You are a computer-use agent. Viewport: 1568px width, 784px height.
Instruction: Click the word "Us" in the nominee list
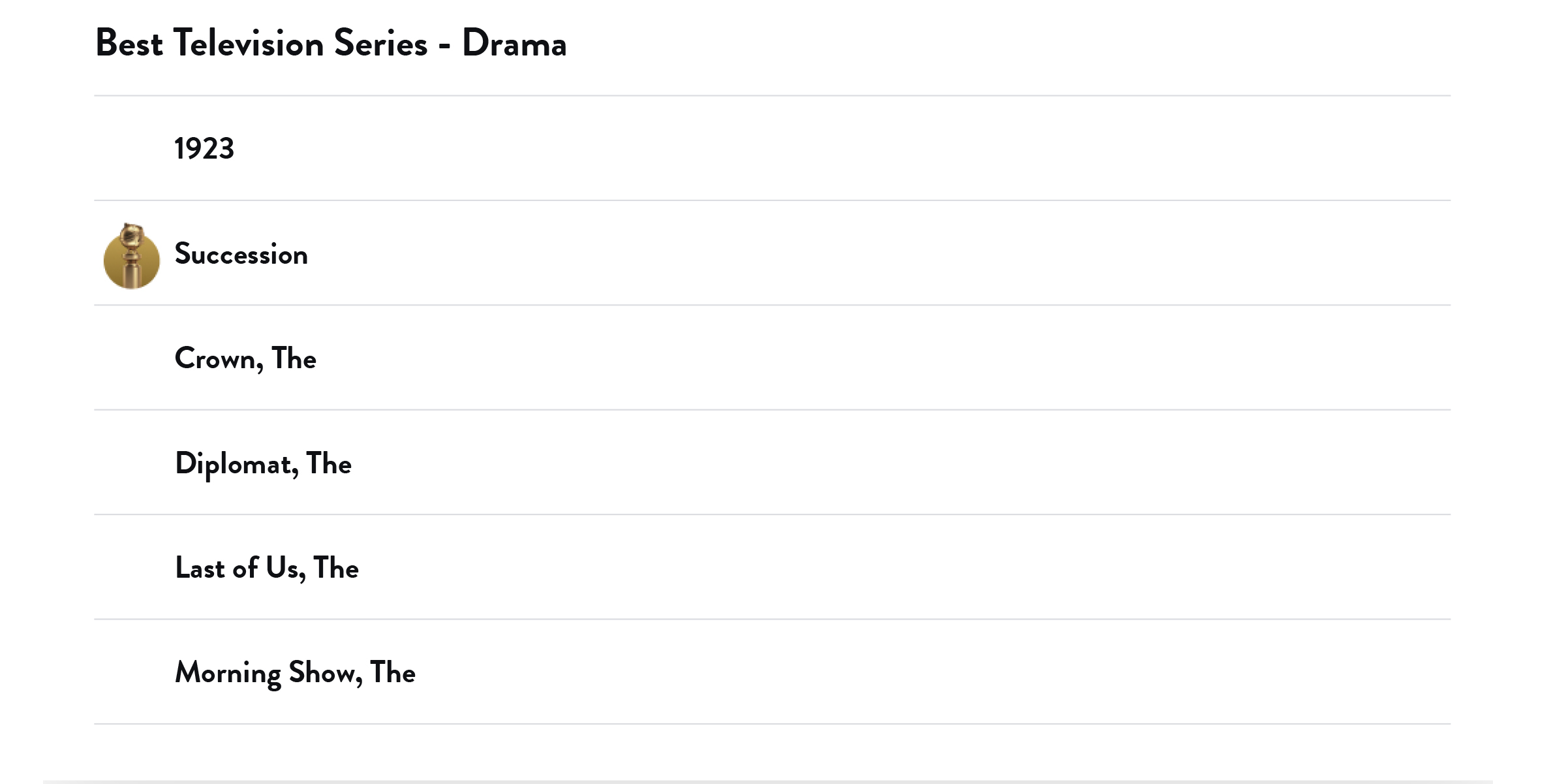283,568
